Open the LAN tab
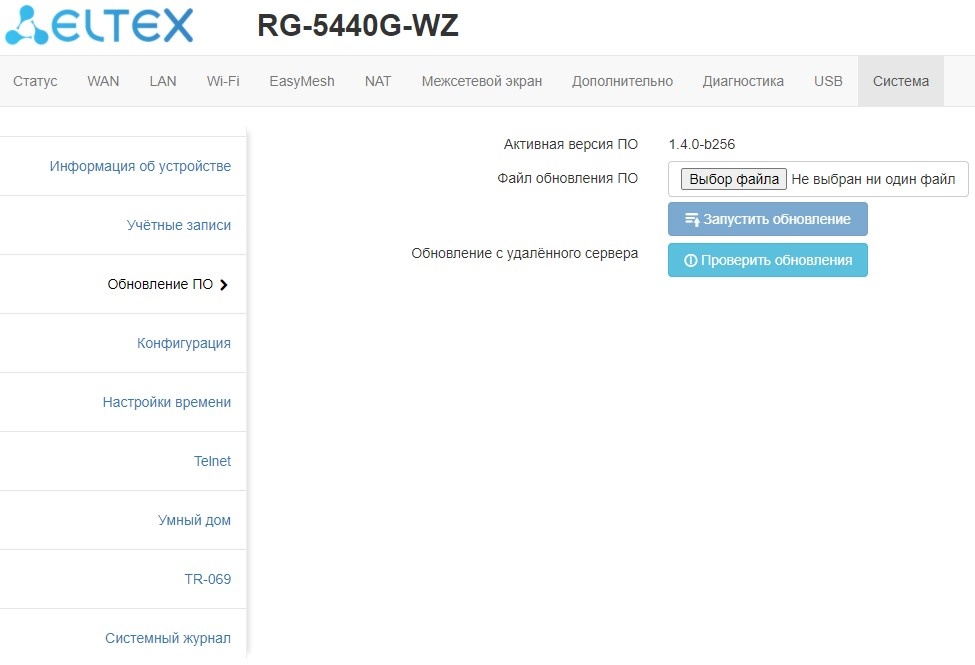Viewport: 975px width, 665px height. click(163, 81)
